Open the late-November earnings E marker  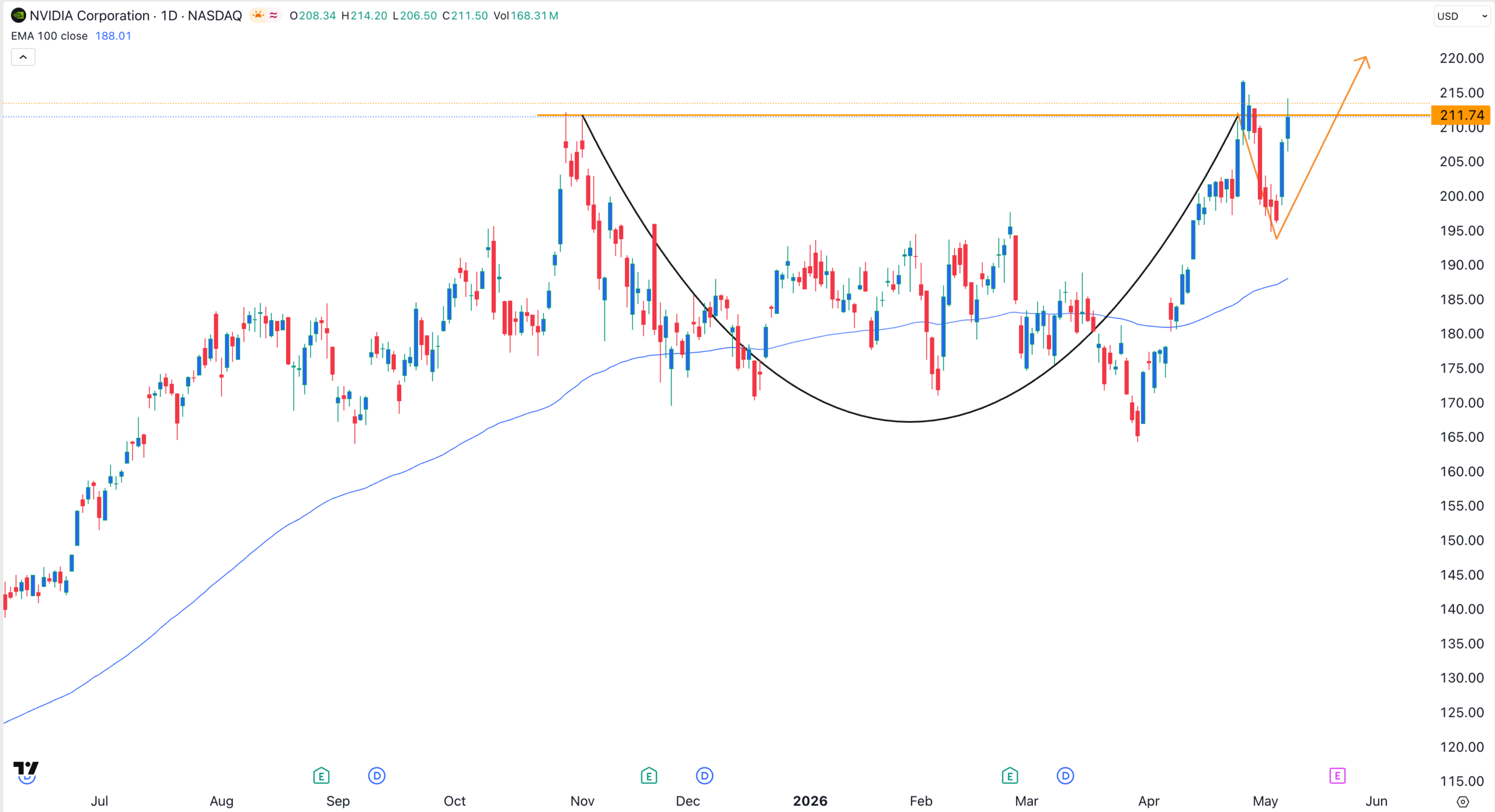(x=649, y=776)
